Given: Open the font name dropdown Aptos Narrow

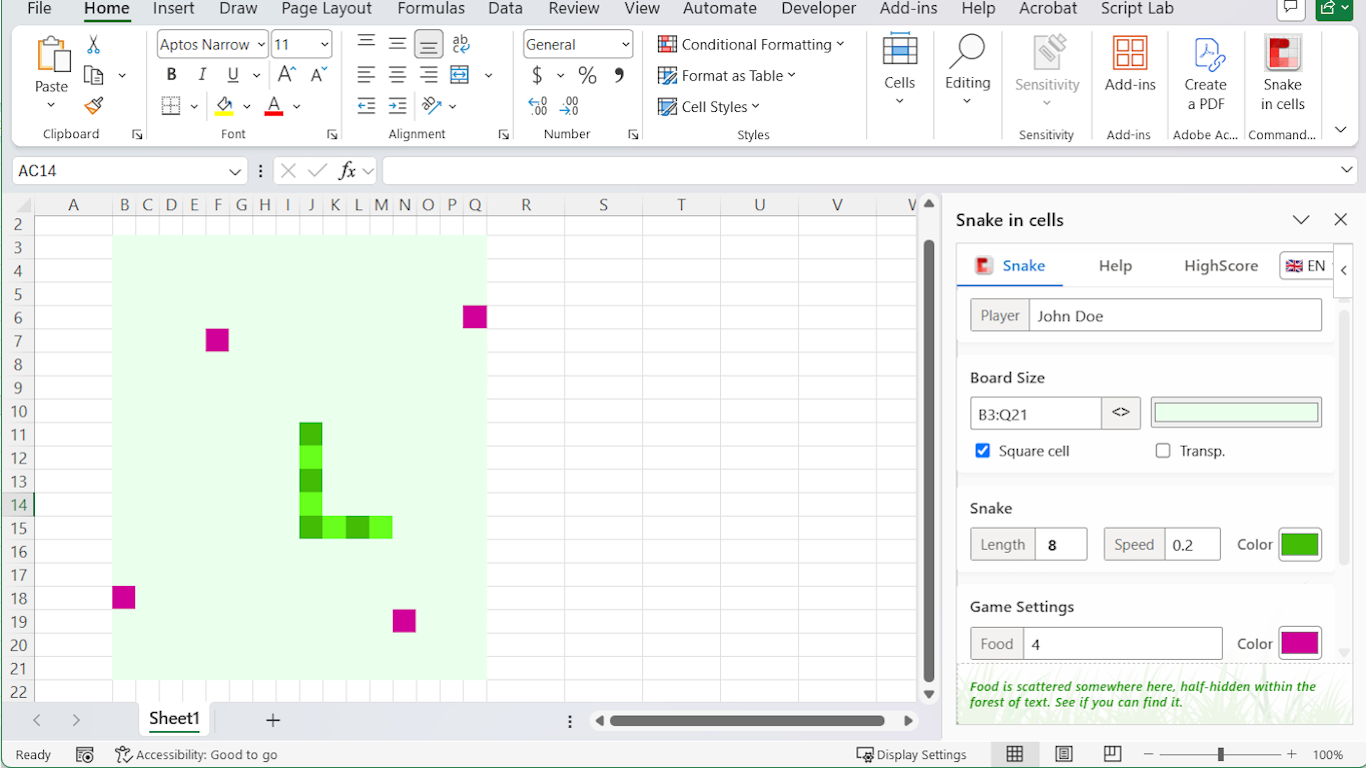Looking at the screenshot, I should pos(261,44).
